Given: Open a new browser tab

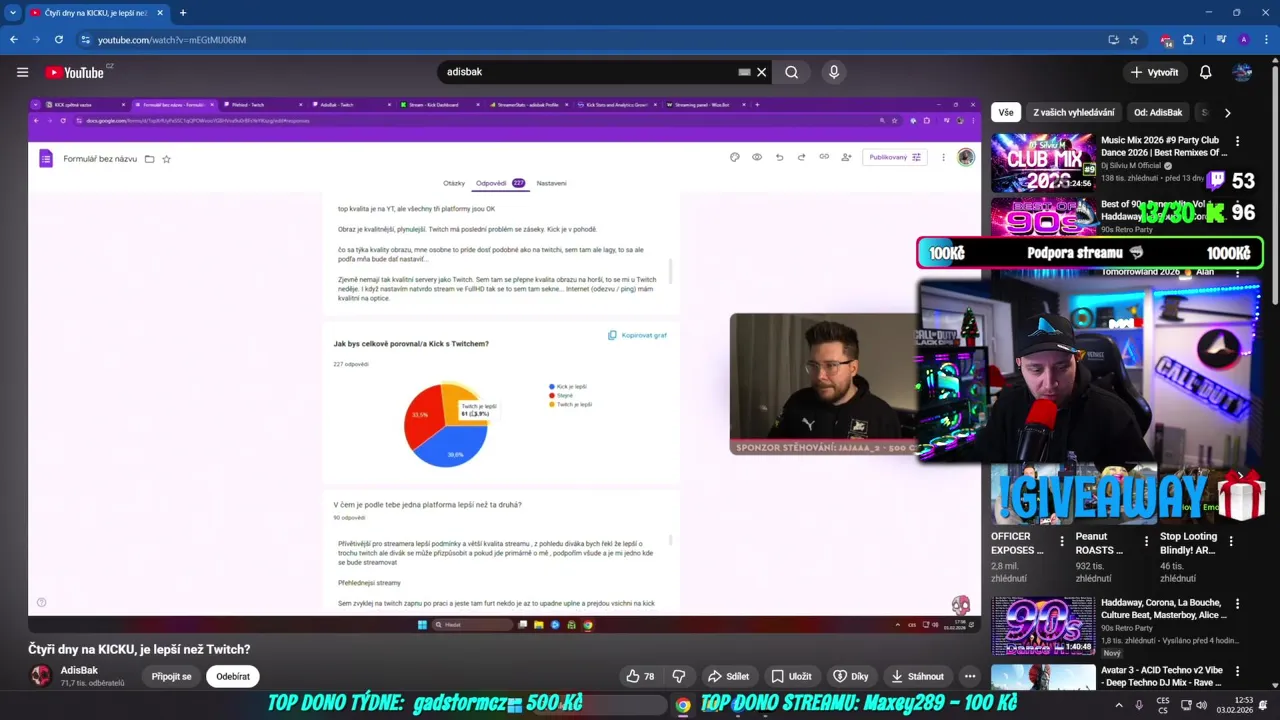Looking at the screenshot, I should [x=182, y=13].
